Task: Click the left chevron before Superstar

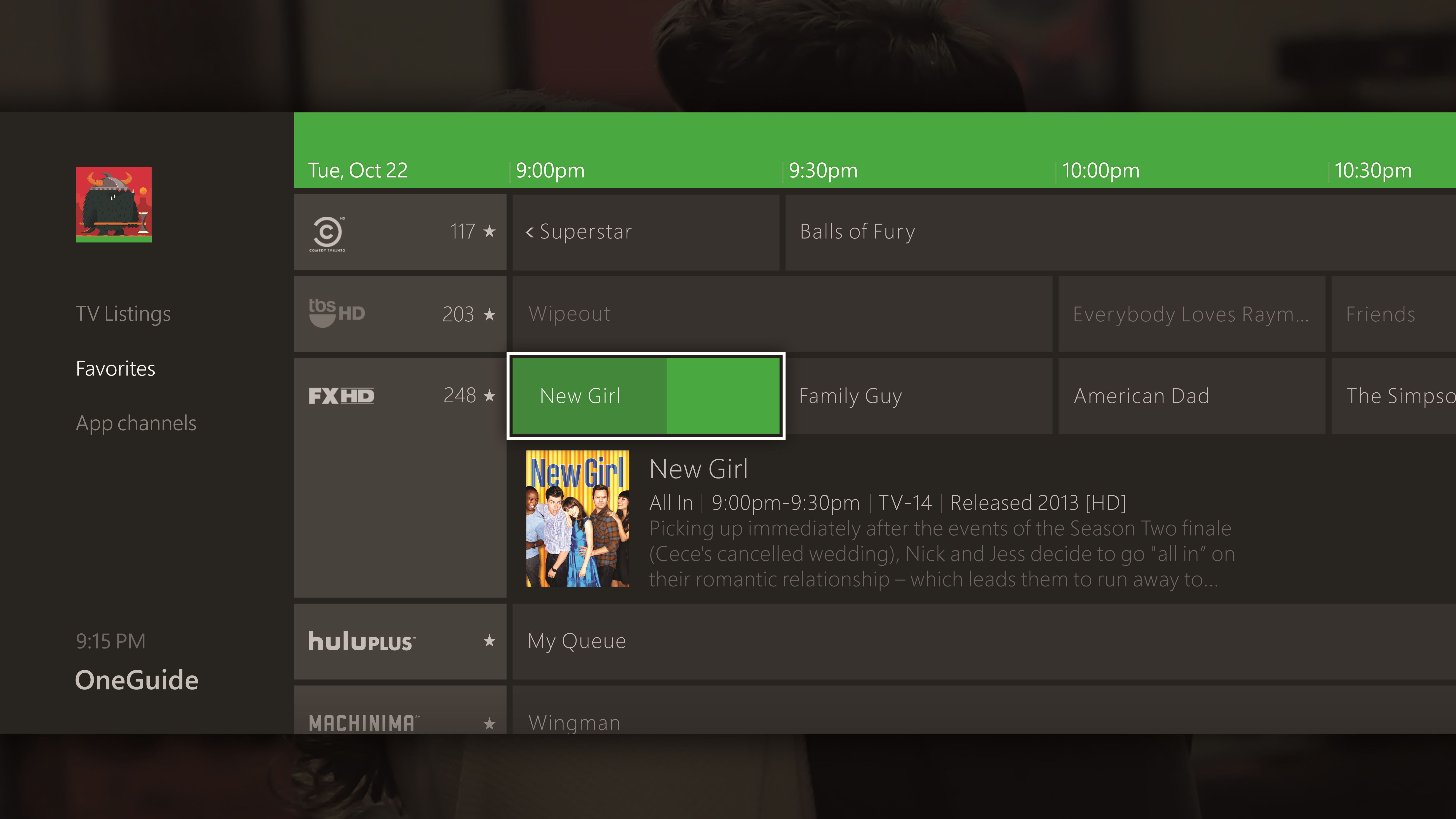Action: point(530,232)
